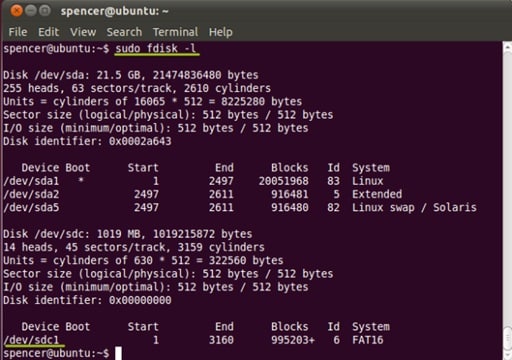Viewport: 512px width, 360px height.
Task: Close the terminal window with the orange button
Action: [16, 11]
